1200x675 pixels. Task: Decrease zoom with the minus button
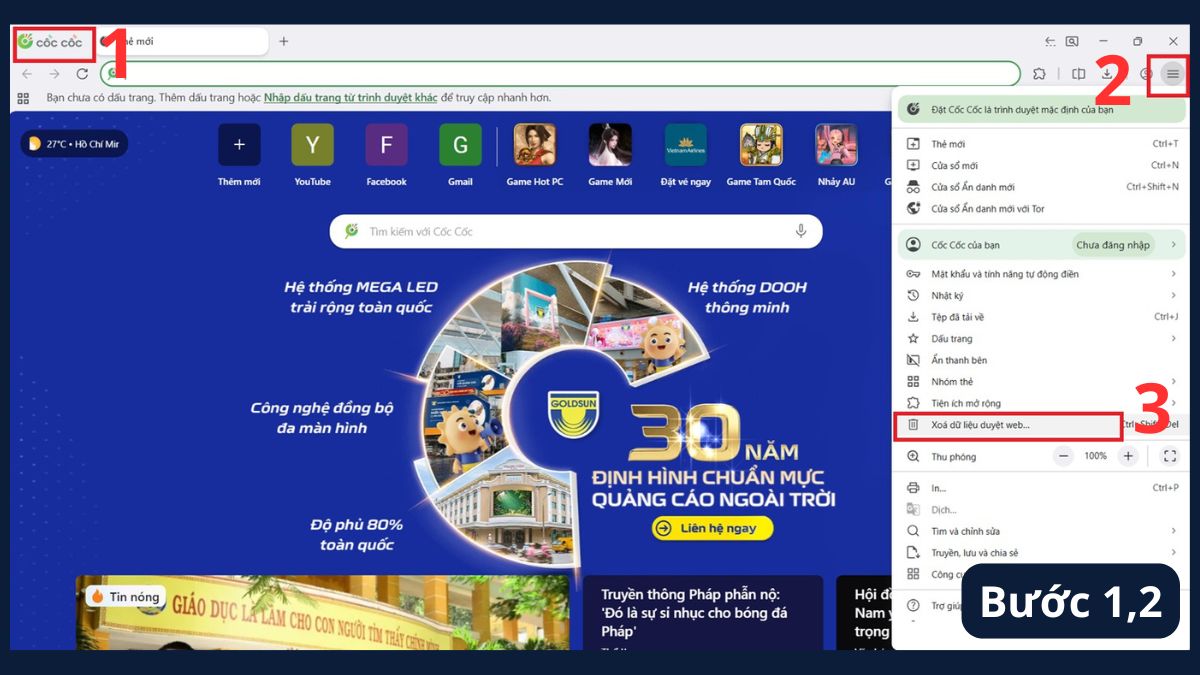coord(1064,456)
